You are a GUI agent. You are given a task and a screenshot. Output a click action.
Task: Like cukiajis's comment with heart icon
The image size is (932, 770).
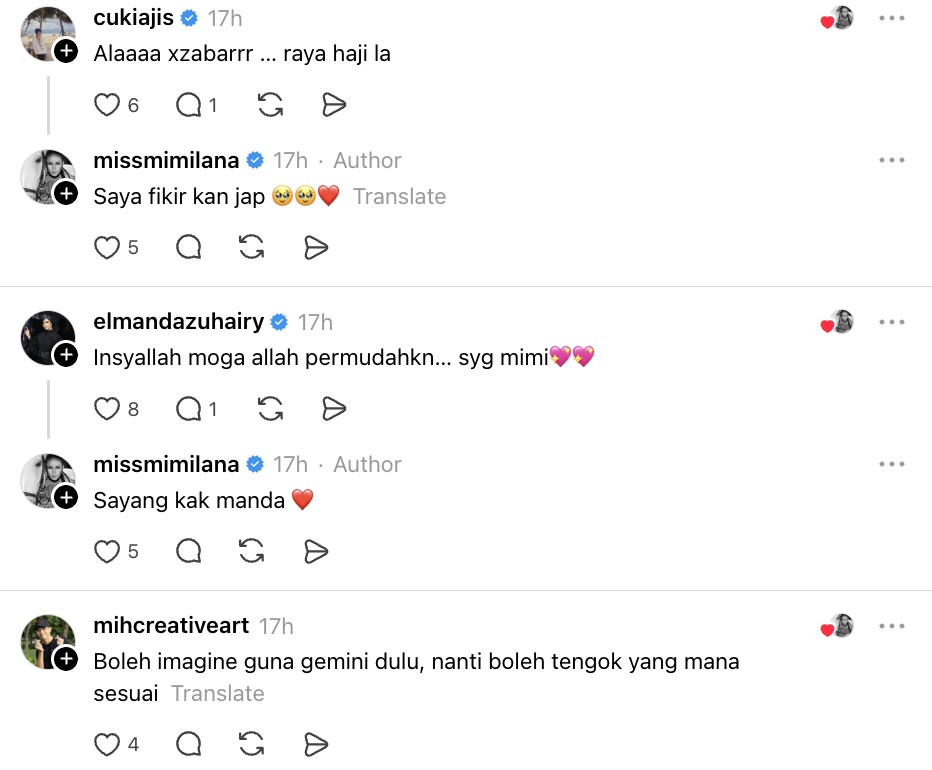coord(107,105)
